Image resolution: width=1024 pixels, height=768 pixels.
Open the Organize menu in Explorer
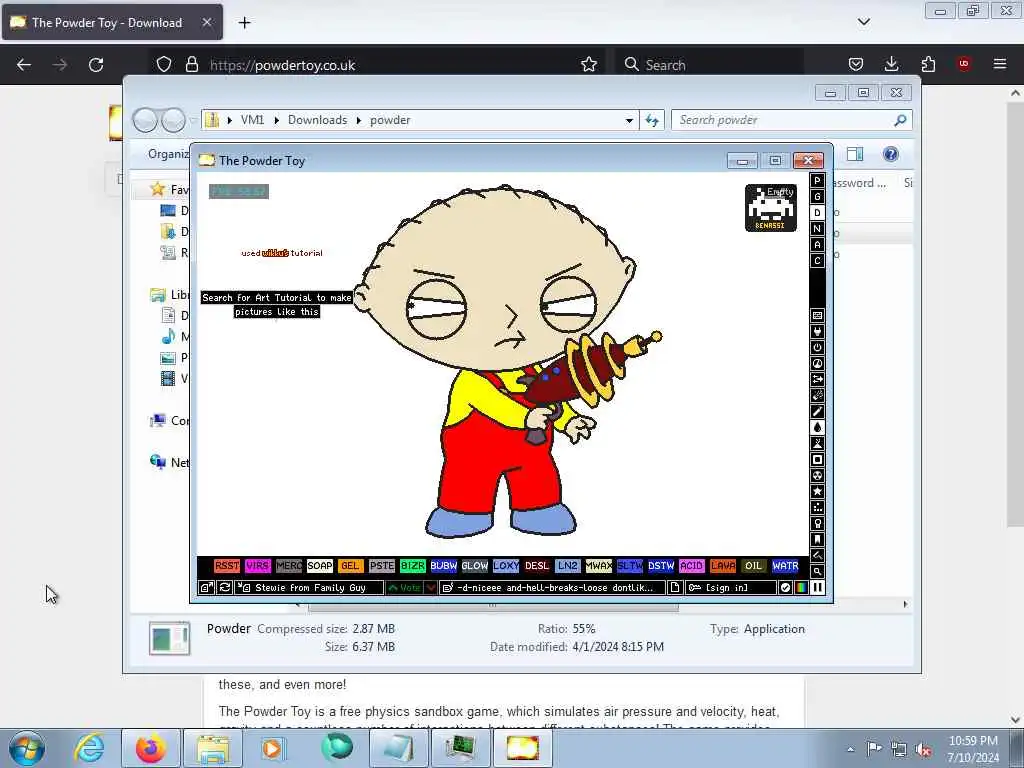pyautogui.click(x=168, y=154)
